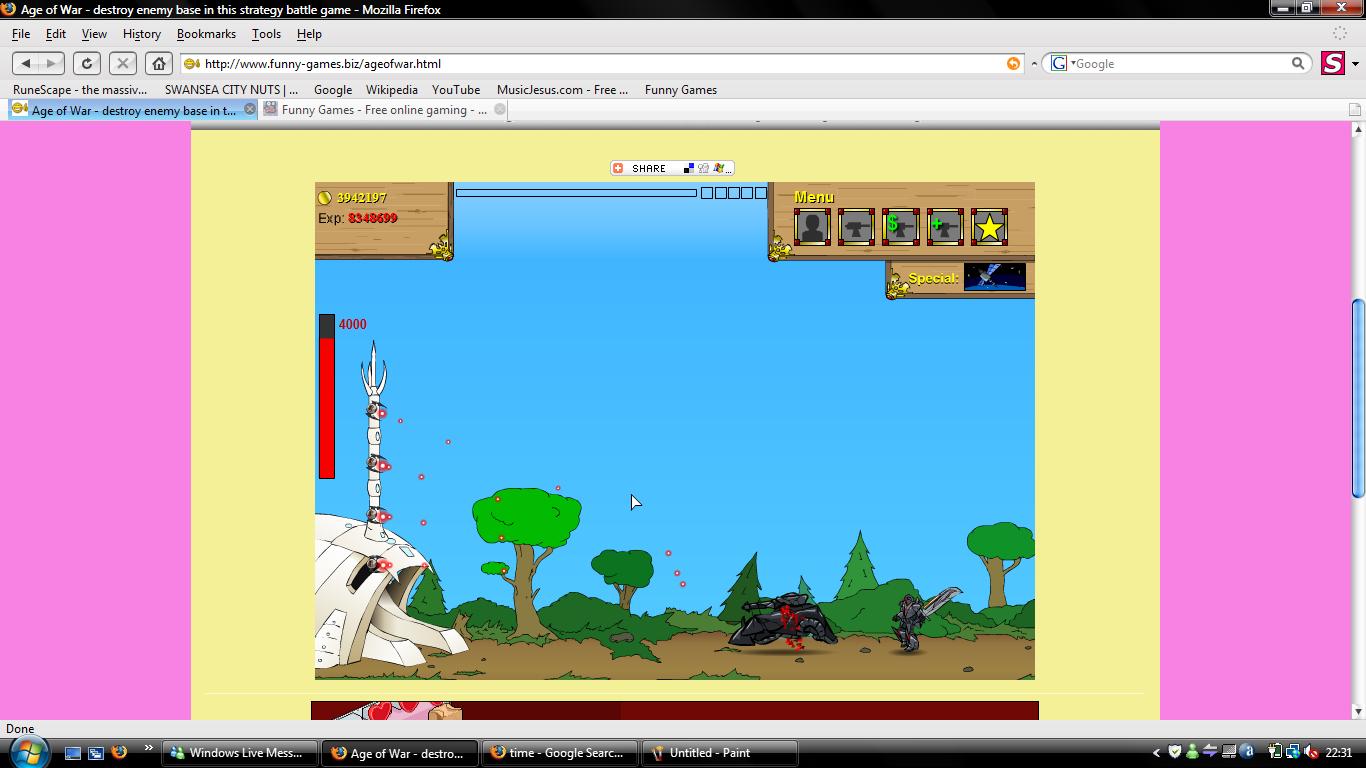Select the sell turret dollar icon
Viewport: 1366px width, 768px height.
[900, 227]
